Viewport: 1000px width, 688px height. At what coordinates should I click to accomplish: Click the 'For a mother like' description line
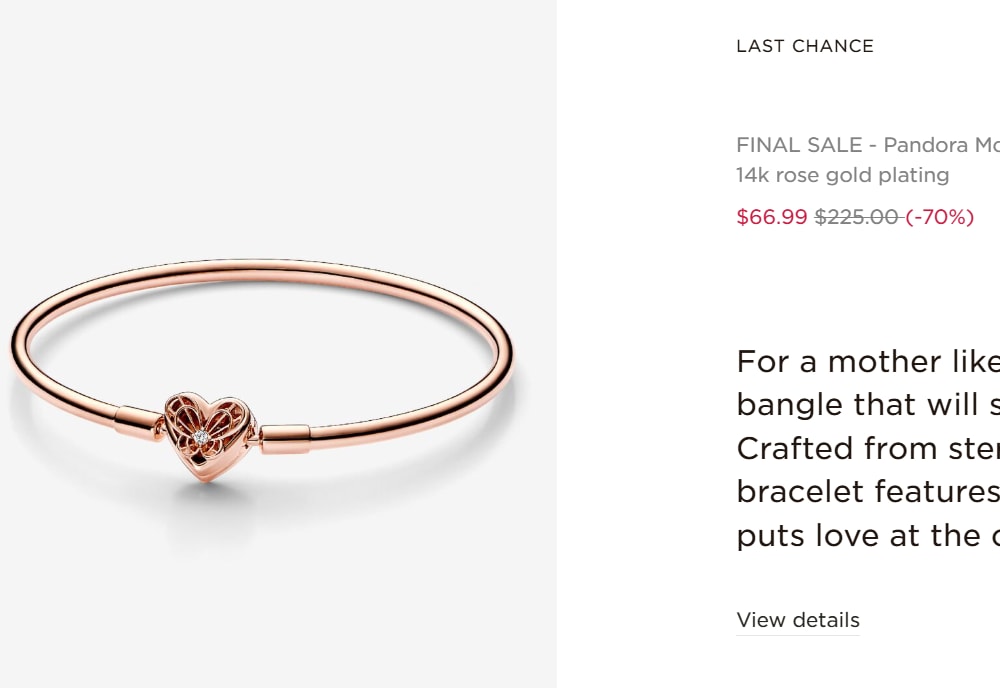pyautogui.click(x=868, y=362)
